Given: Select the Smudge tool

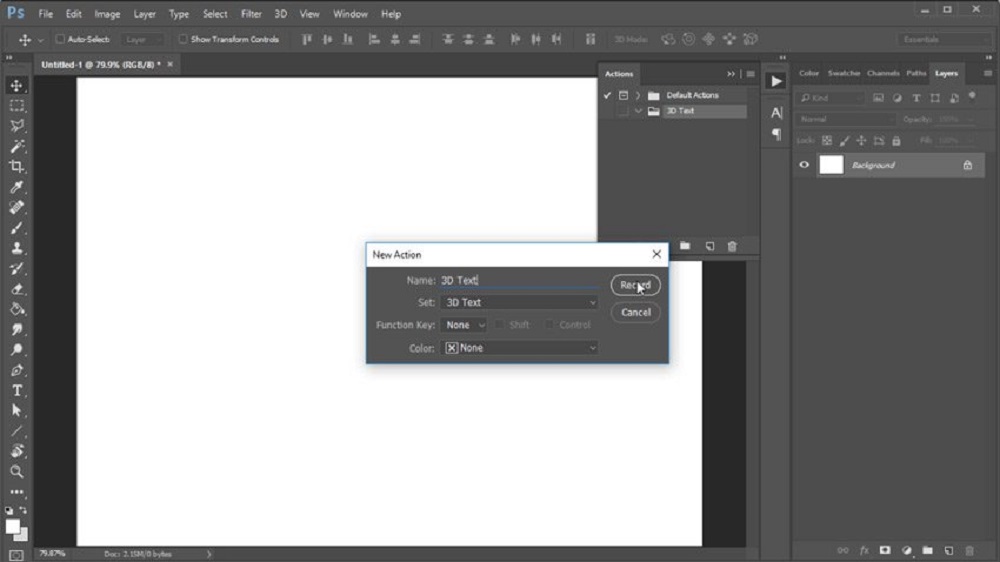Looking at the screenshot, I should tap(17, 330).
